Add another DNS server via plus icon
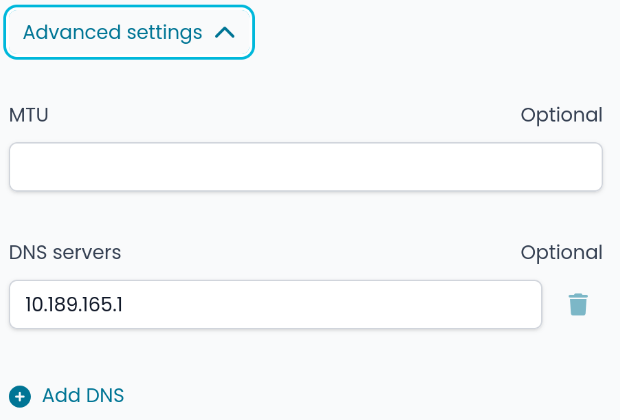The height and width of the screenshot is (420, 620). [20, 396]
